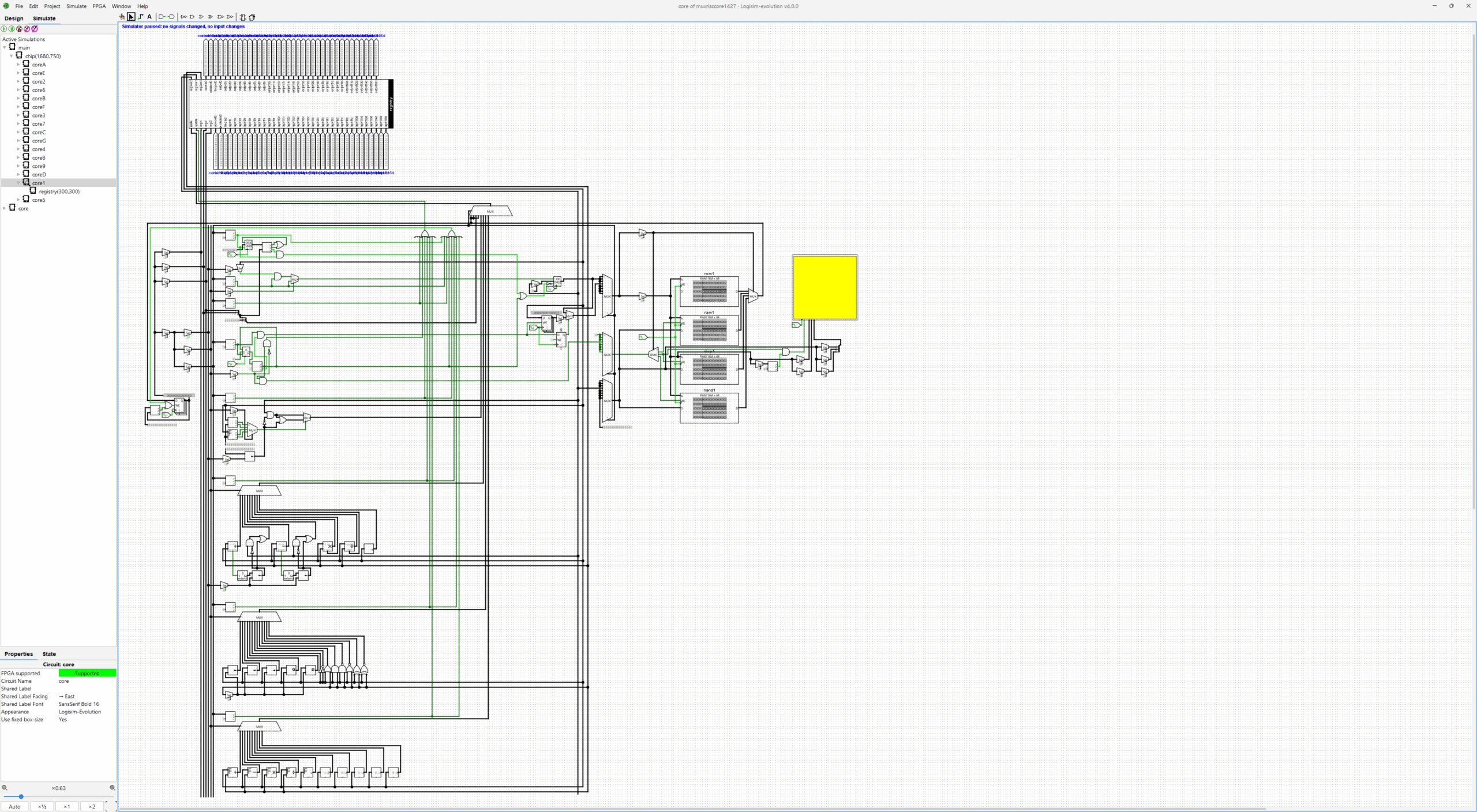Open the FPGA menu
1477x812 pixels.
point(99,6)
